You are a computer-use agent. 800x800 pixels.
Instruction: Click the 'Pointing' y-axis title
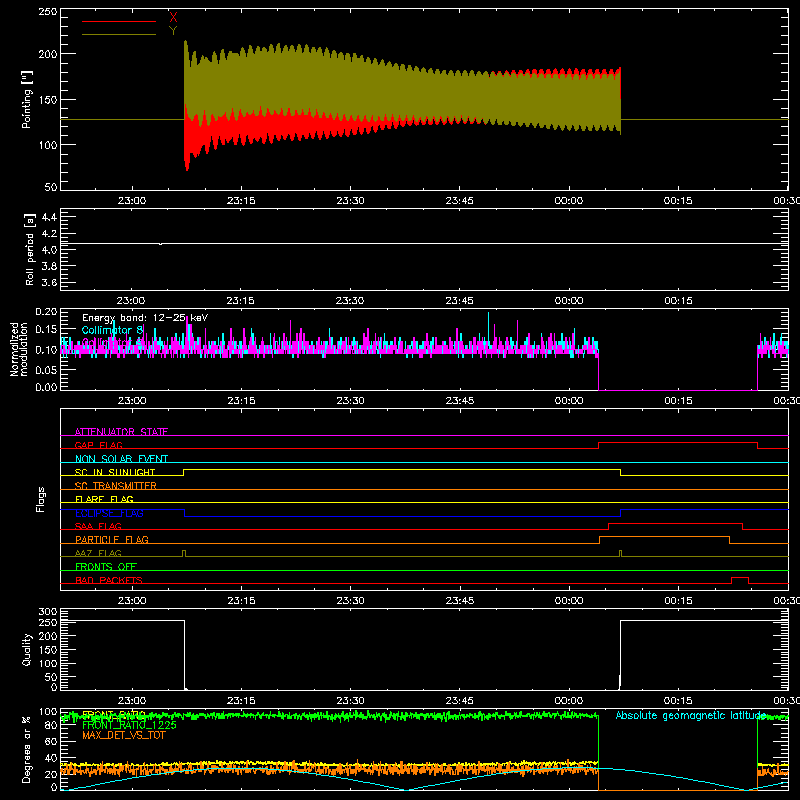27,99
